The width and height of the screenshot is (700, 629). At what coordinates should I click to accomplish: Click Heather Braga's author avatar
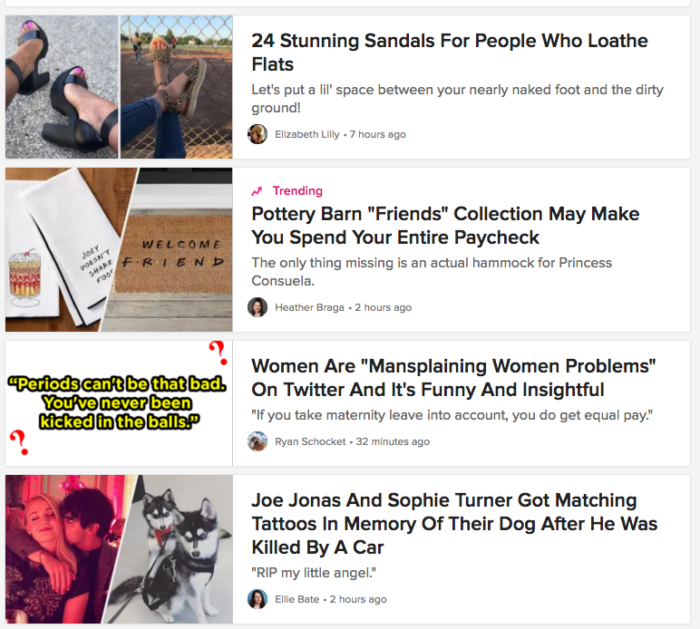tap(258, 307)
